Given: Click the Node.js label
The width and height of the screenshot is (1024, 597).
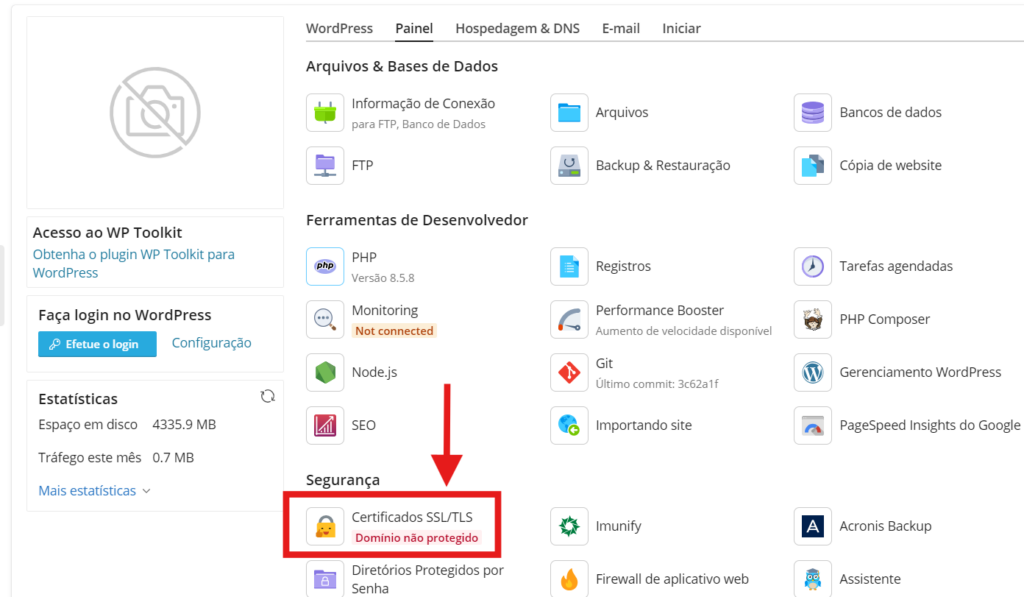Looking at the screenshot, I should tap(374, 372).
